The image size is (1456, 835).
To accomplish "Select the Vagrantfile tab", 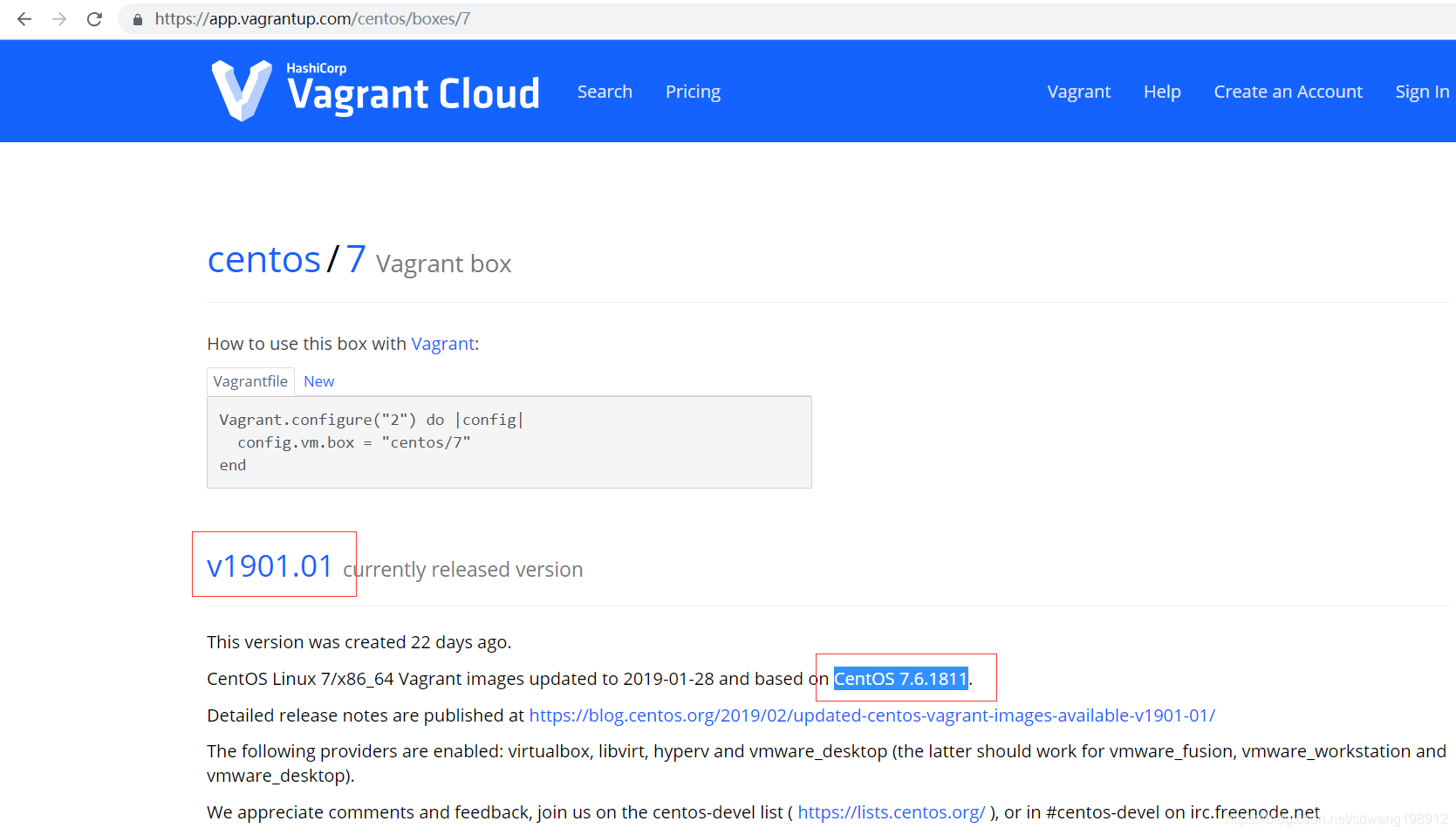I will (250, 381).
